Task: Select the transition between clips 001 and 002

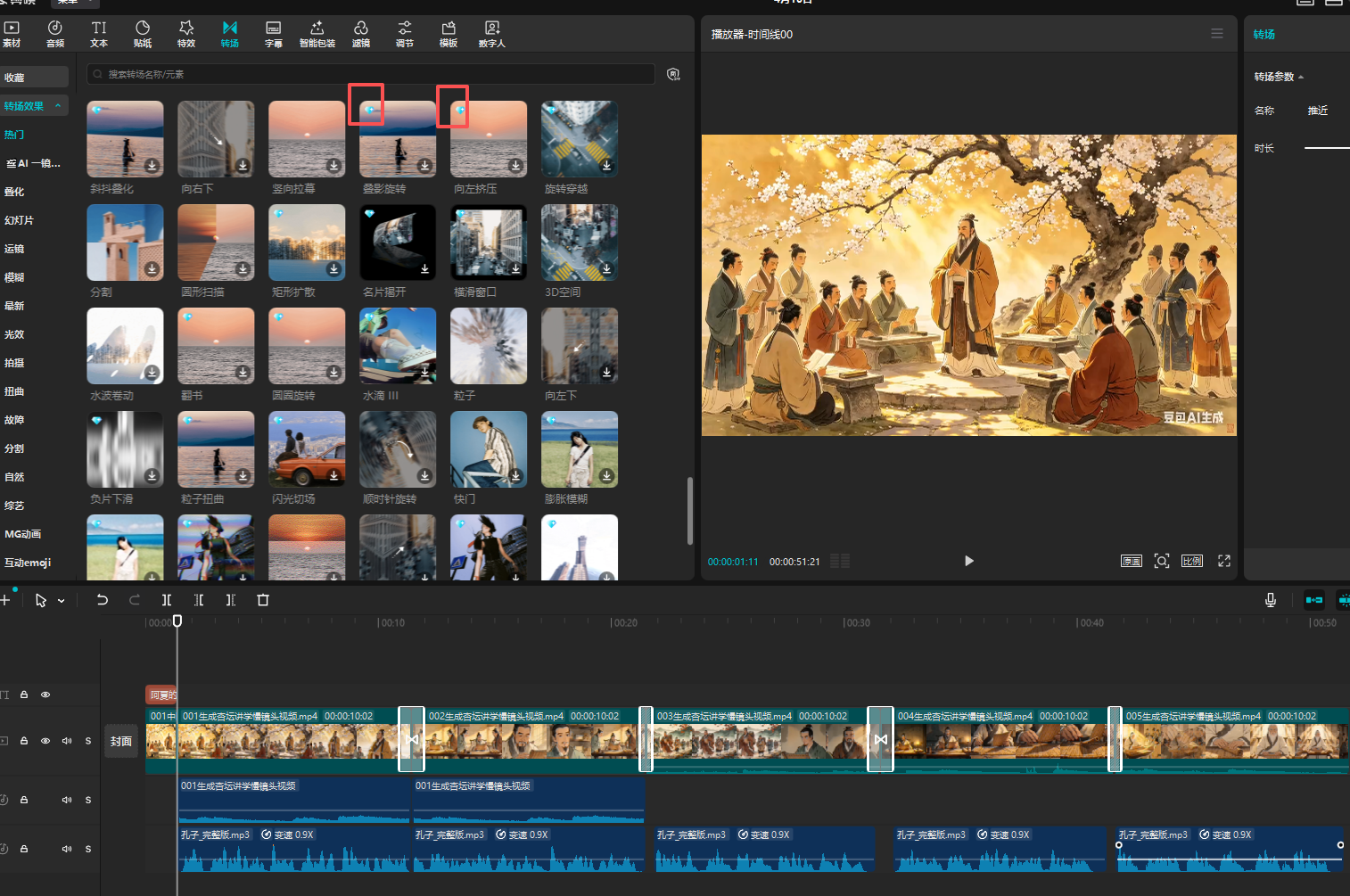Action: 411,739
